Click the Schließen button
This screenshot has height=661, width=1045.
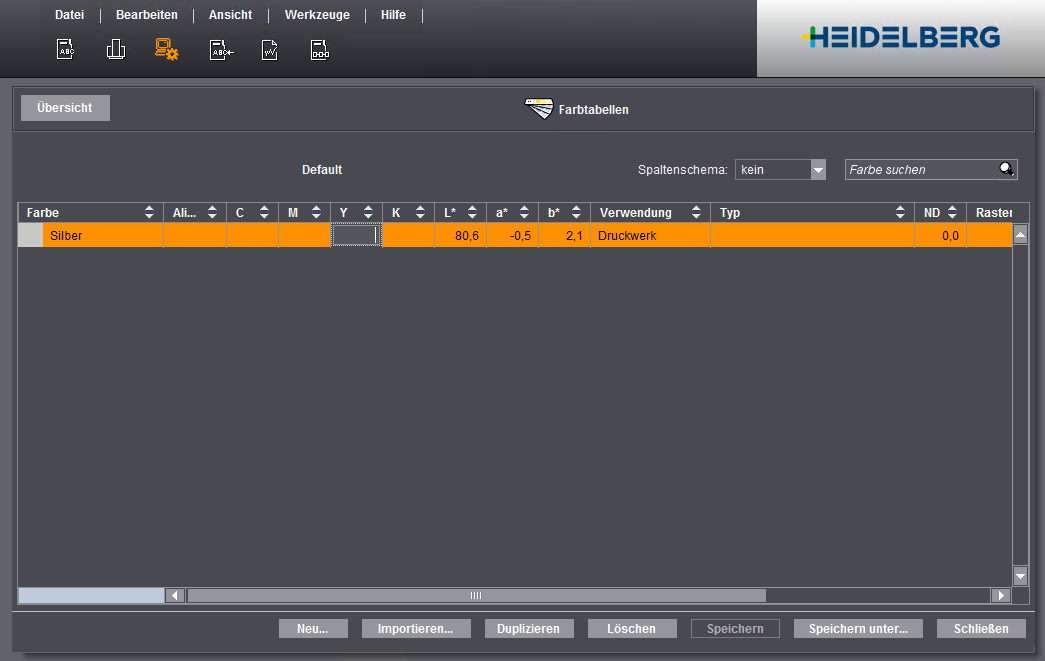[981, 628]
